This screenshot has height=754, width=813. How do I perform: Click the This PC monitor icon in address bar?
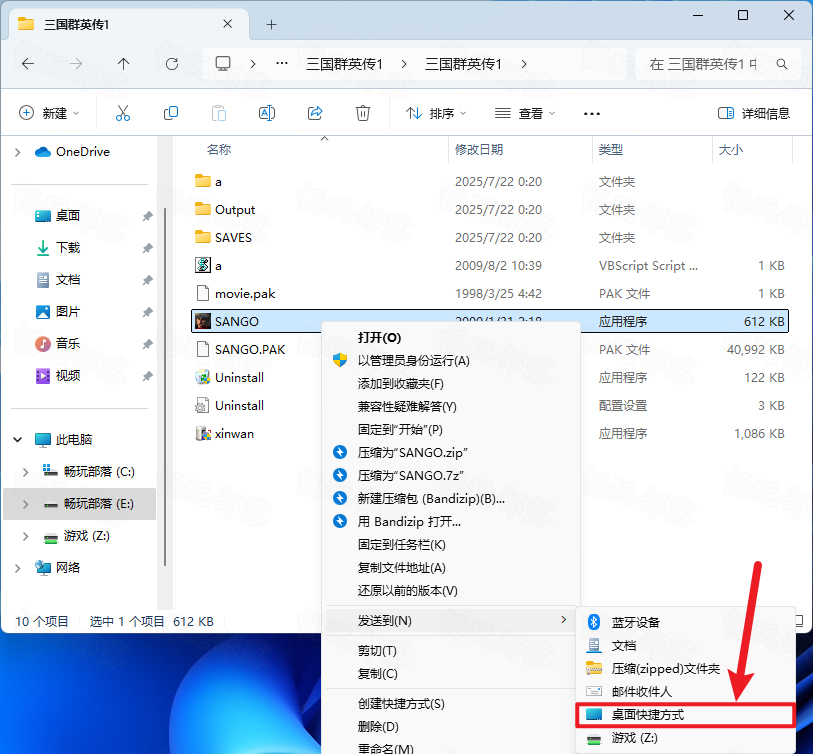(x=223, y=64)
